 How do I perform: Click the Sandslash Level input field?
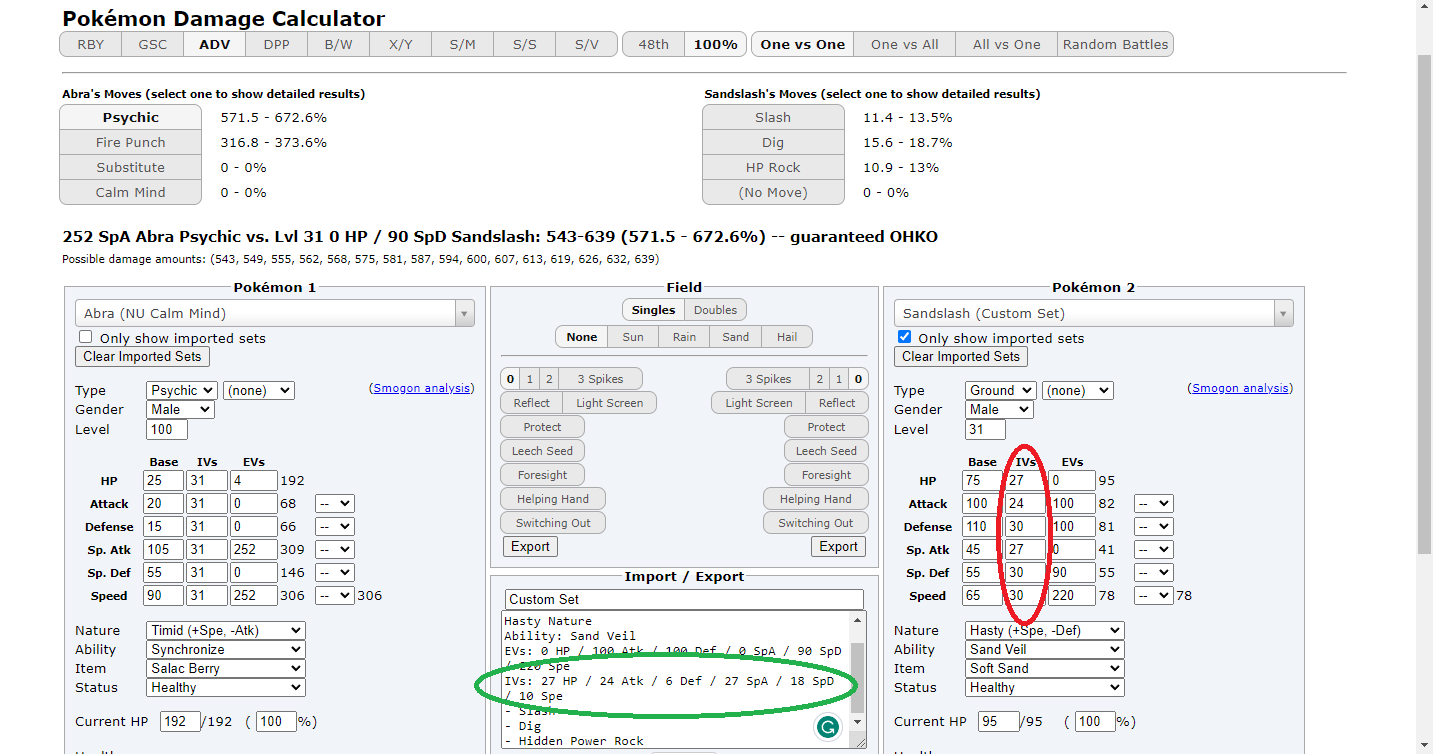point(984,430)
